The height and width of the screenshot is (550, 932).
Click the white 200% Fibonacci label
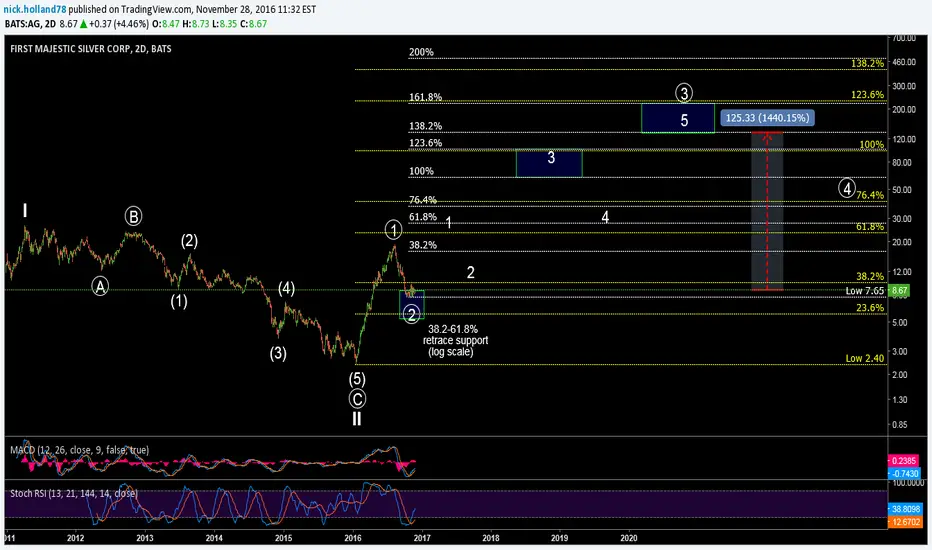click(421, 52)
